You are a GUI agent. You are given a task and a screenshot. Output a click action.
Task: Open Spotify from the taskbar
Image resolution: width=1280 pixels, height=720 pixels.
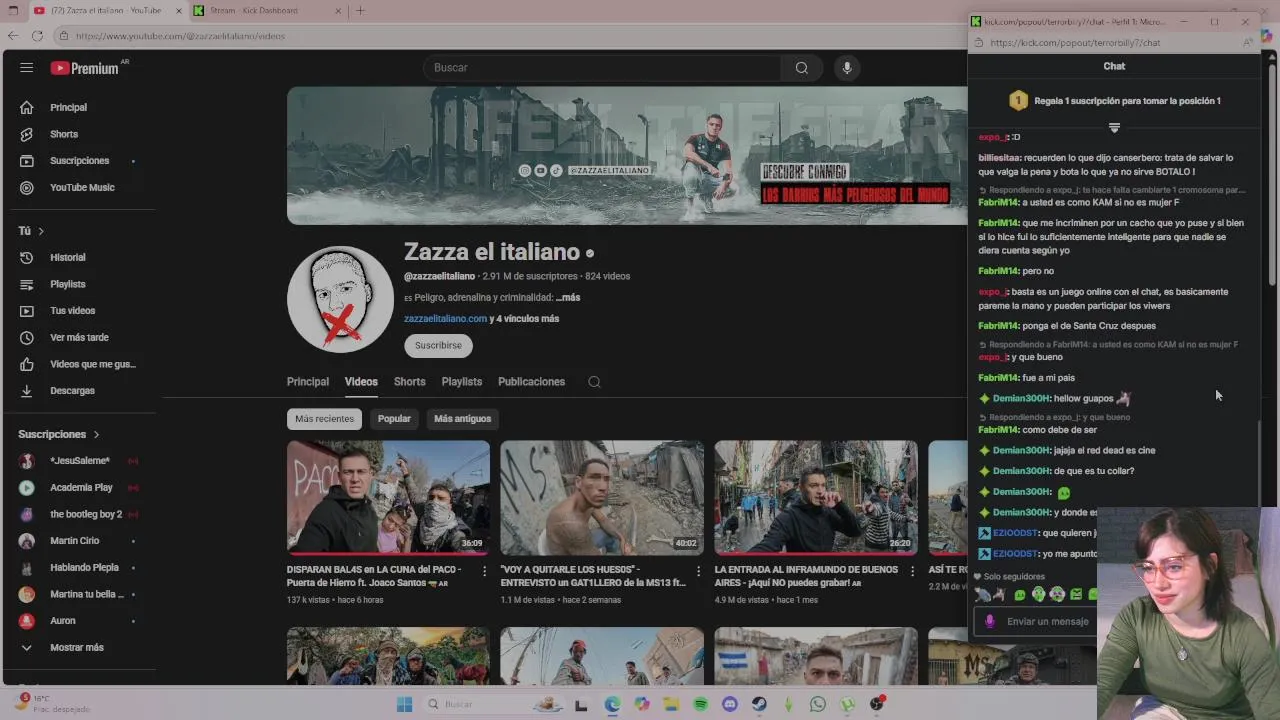[x=700, y=704]
